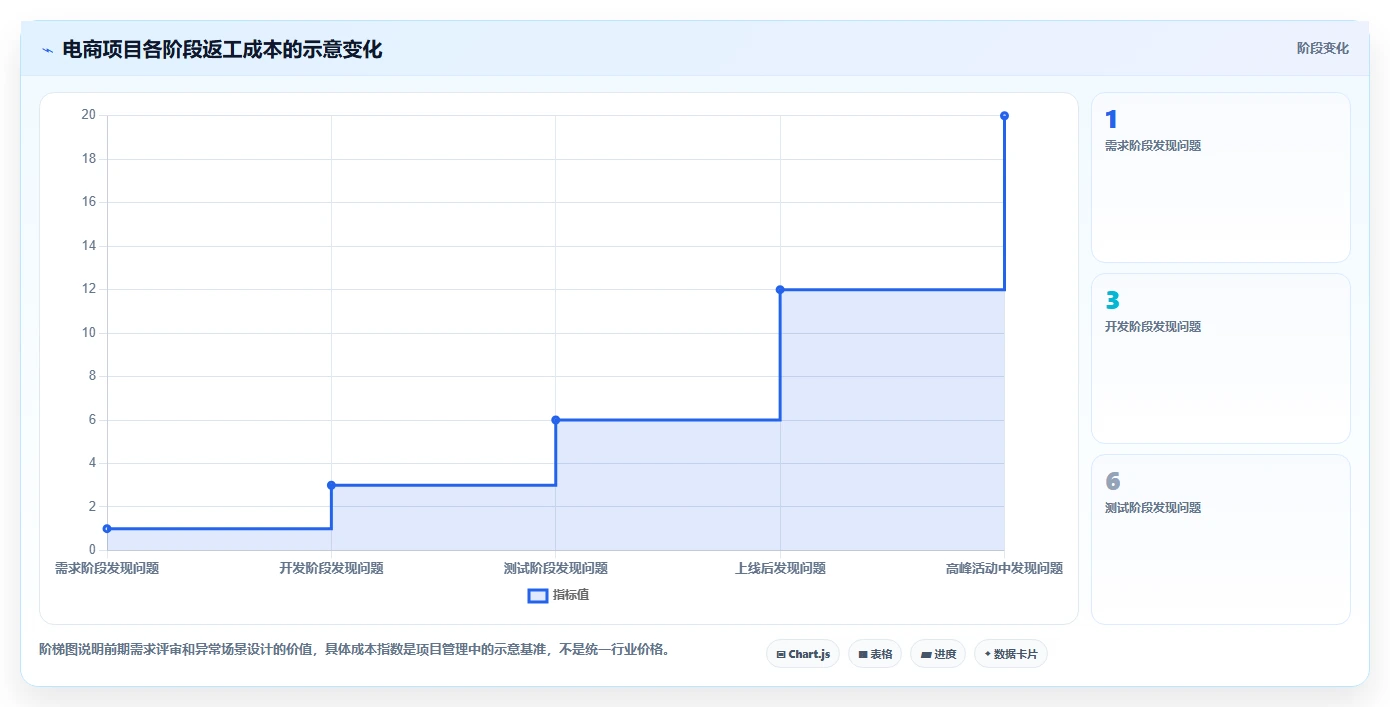Click the Chart.js tag
The image size is (1390, 707).
pos(803,654)
